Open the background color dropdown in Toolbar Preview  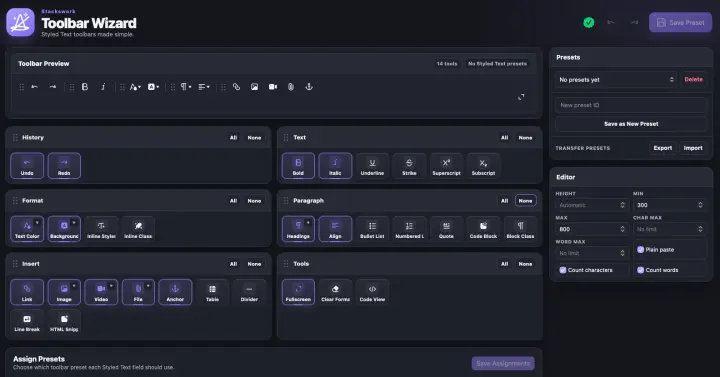click(x=153, y=87)
